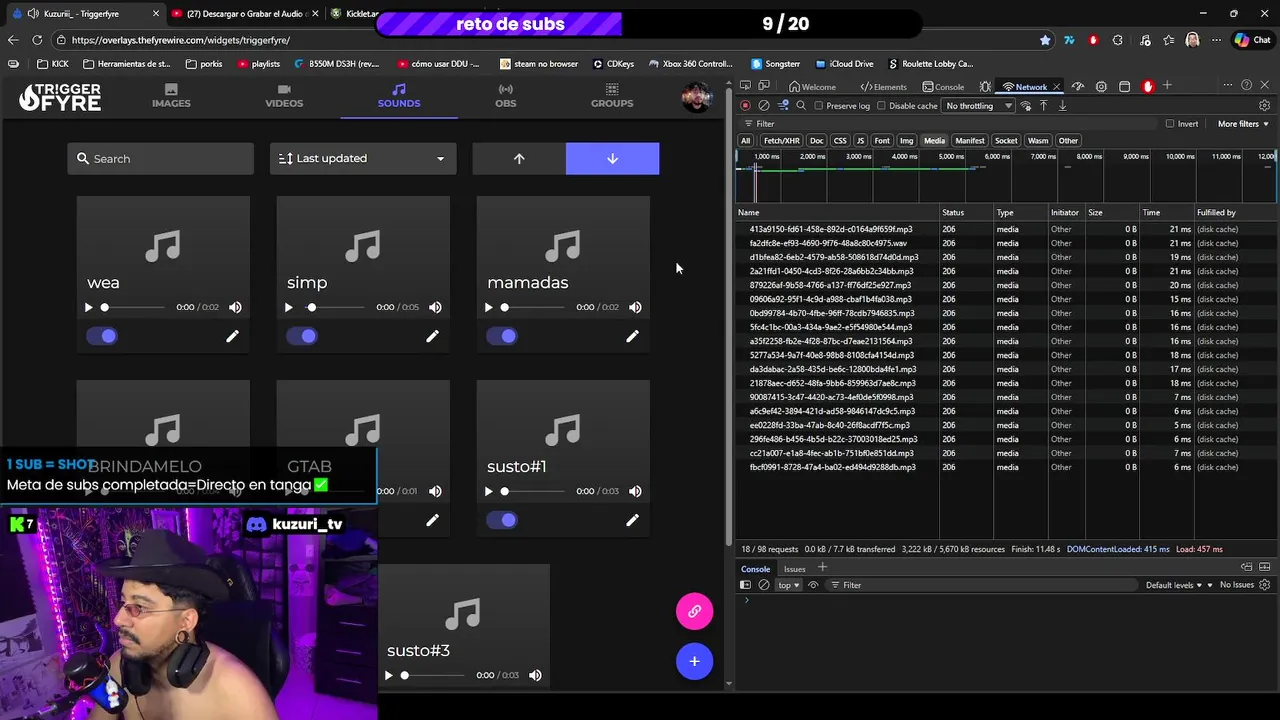1280x720 pixels.
Task: Switch to DevTools Elements tab
Action: [884, 87]
